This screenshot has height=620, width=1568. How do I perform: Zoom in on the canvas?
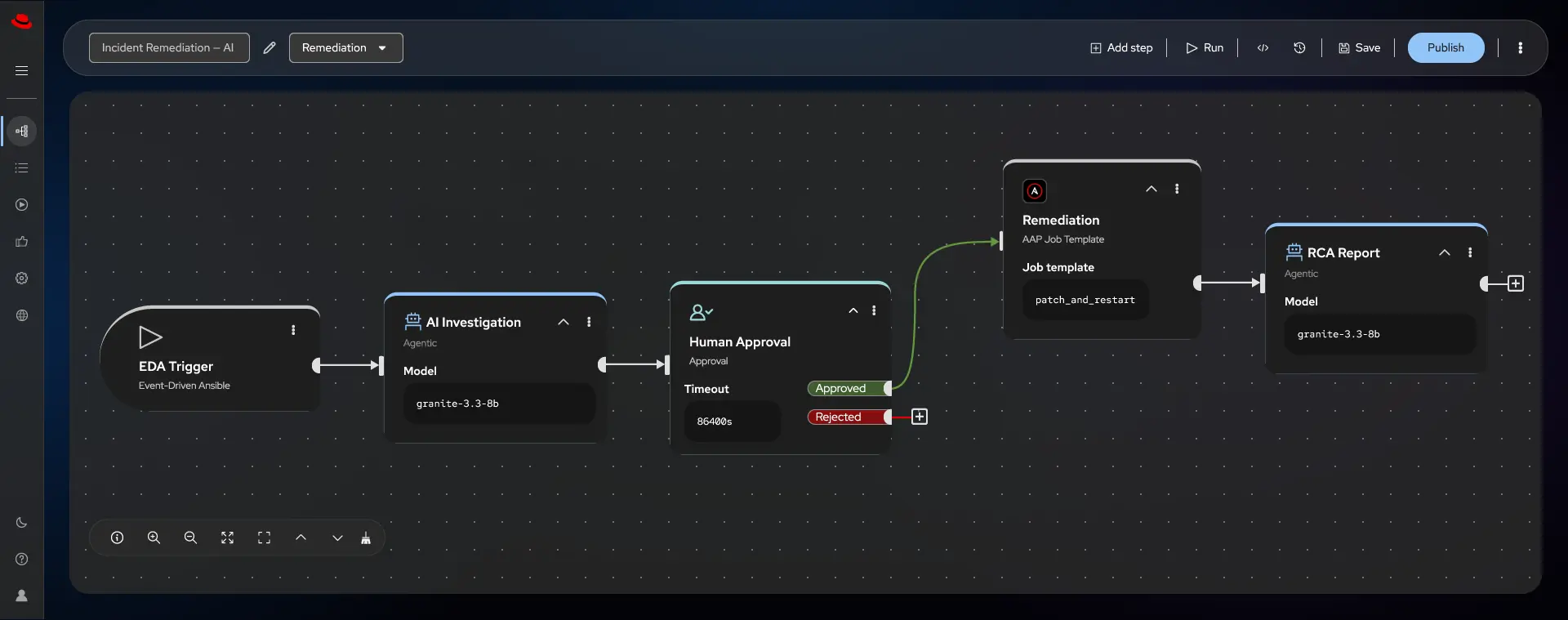pyautogui.click(x=154, y=537)
